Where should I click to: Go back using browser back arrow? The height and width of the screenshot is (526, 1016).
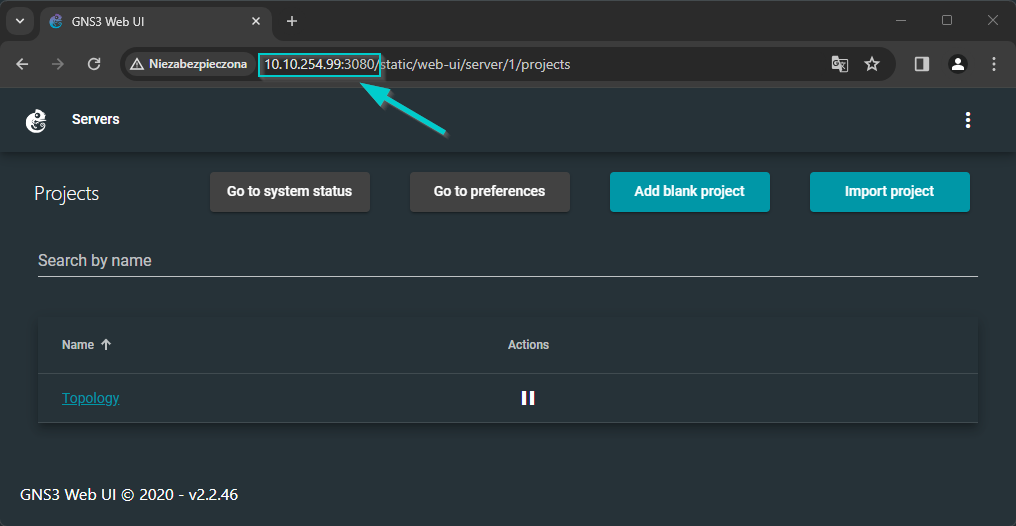pos(23,64)
